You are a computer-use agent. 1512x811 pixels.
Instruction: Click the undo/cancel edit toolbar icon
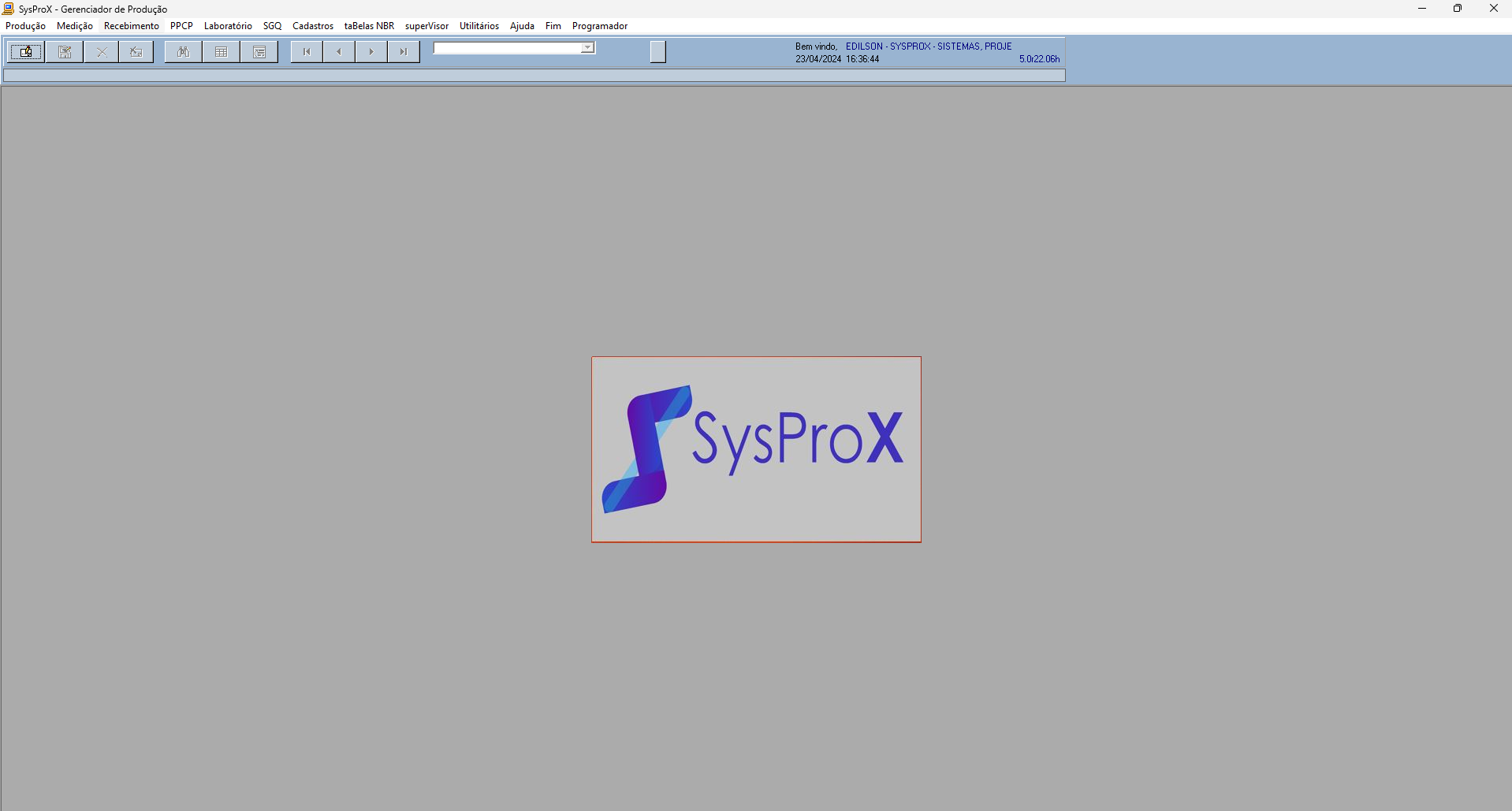pyautogui.click(x=136, y=52)
